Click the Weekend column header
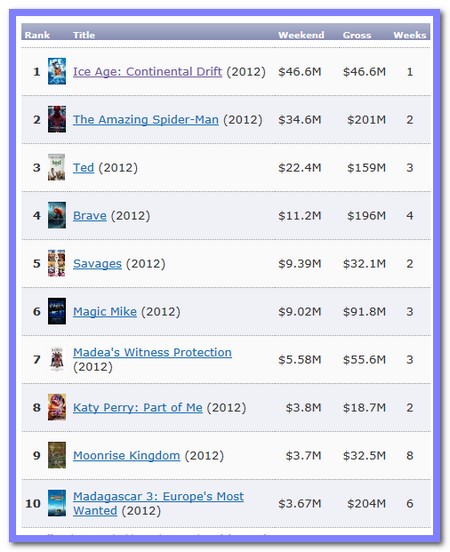The width and height of the screenshot is (450, 552). [301, 35]
